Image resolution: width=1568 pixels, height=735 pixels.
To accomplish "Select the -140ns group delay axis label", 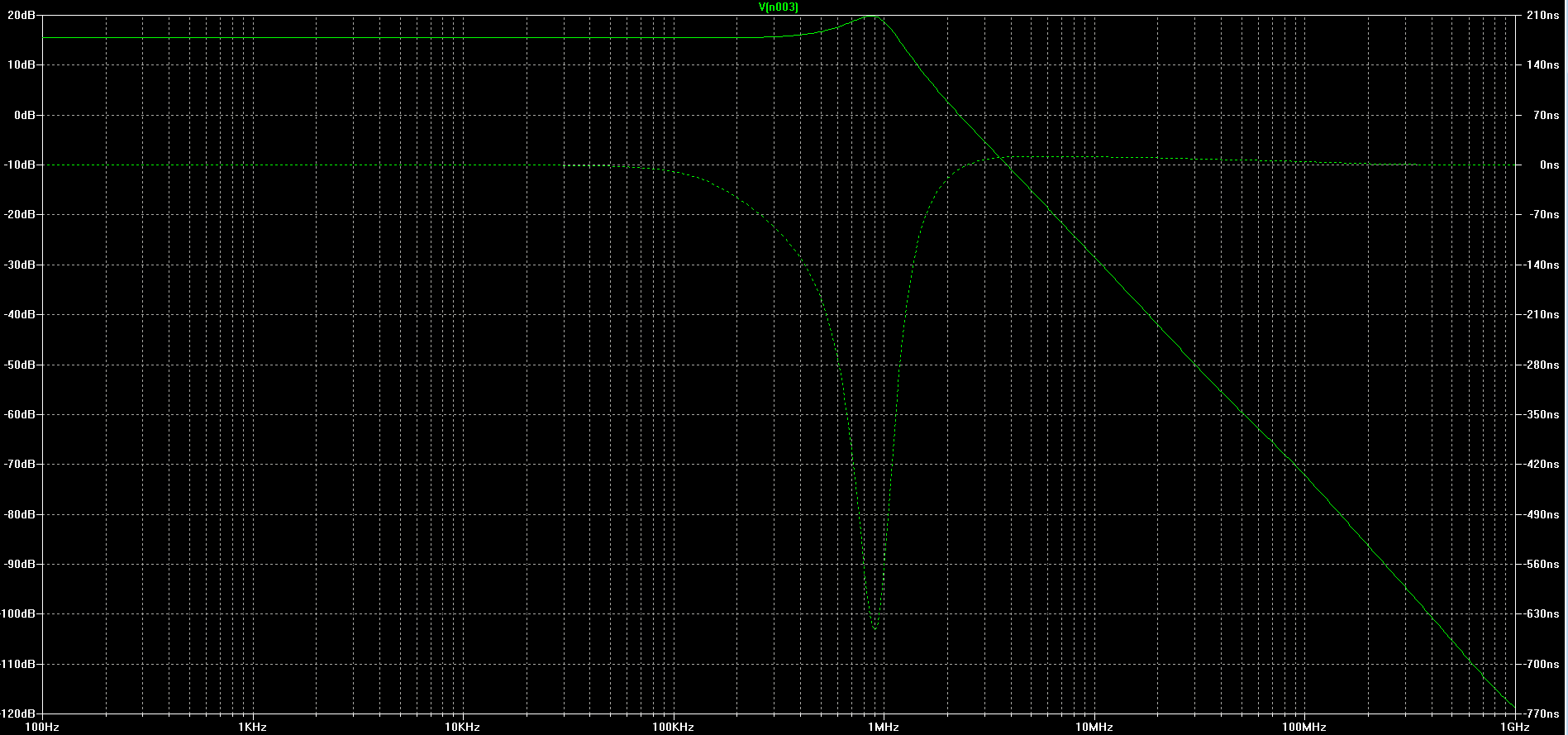I will tap(1542, 265).
